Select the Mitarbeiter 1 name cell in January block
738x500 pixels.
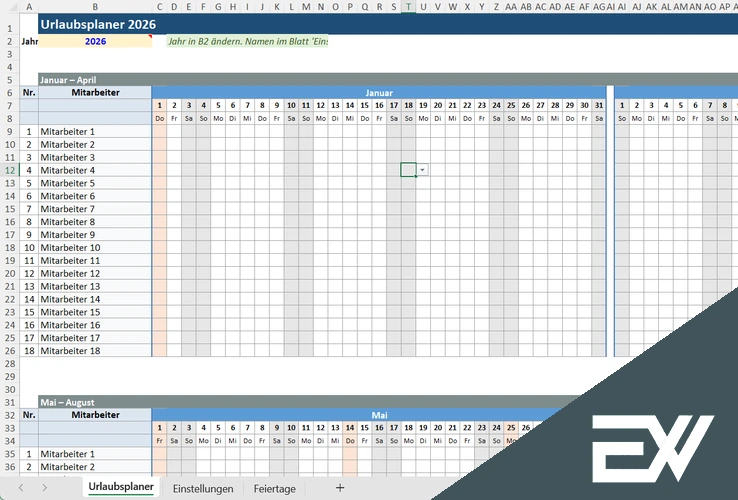[x=95, y=131]
